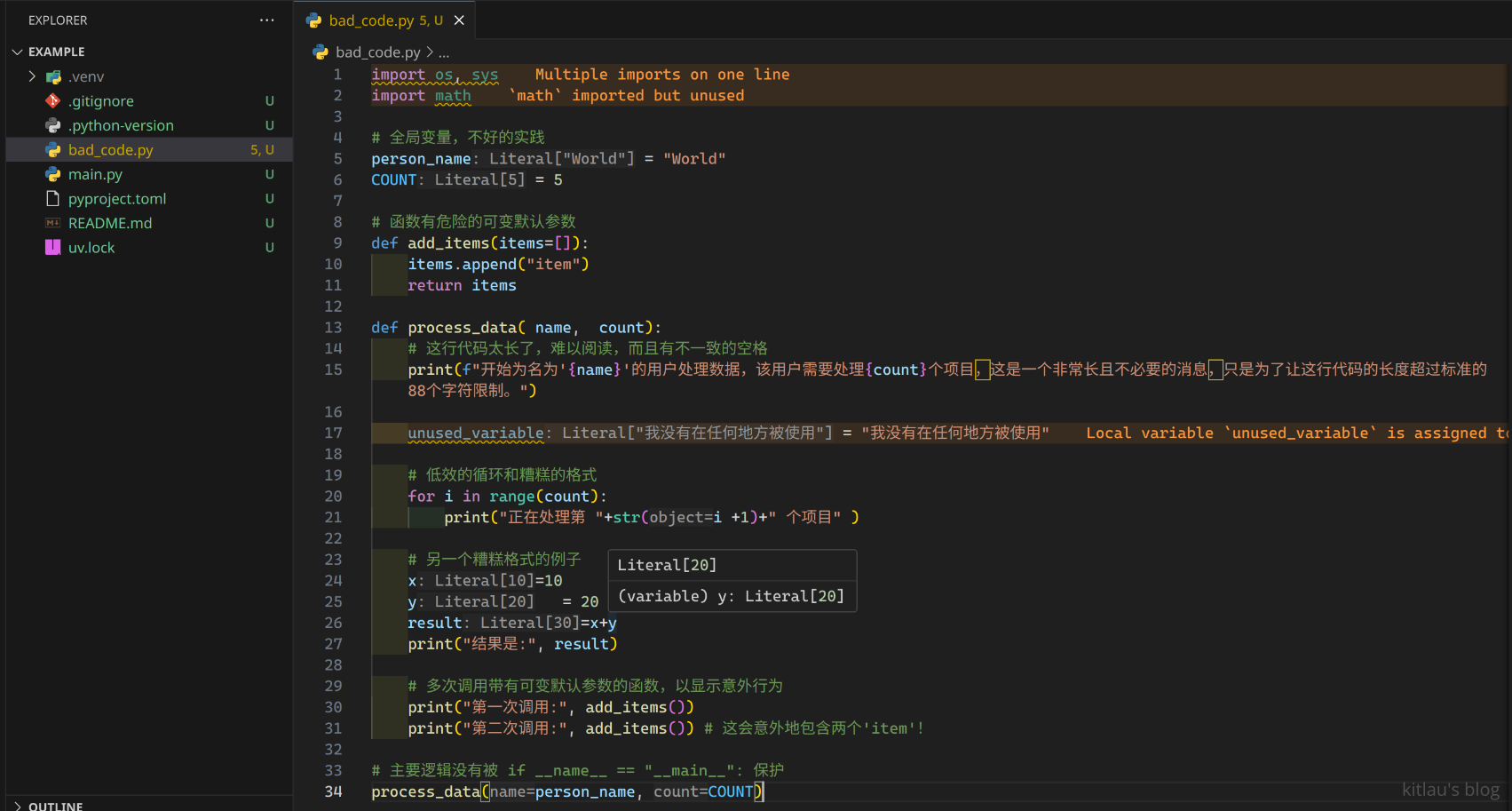
Task: Expand the .venv folder
Action: [x=33, y=76]
